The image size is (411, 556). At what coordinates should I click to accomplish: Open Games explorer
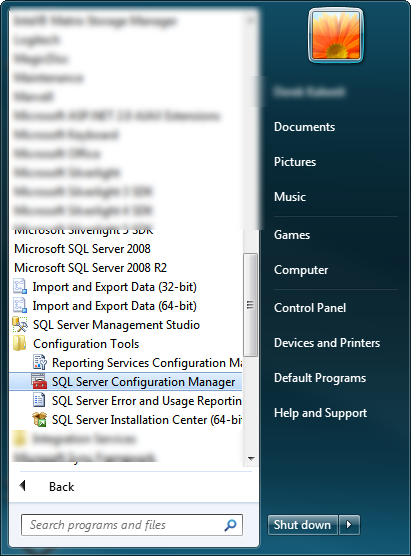click(x=292, y=235)
